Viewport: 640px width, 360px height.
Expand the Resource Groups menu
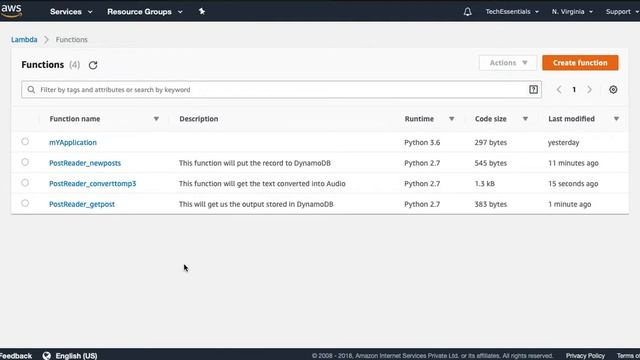point(145,12)
